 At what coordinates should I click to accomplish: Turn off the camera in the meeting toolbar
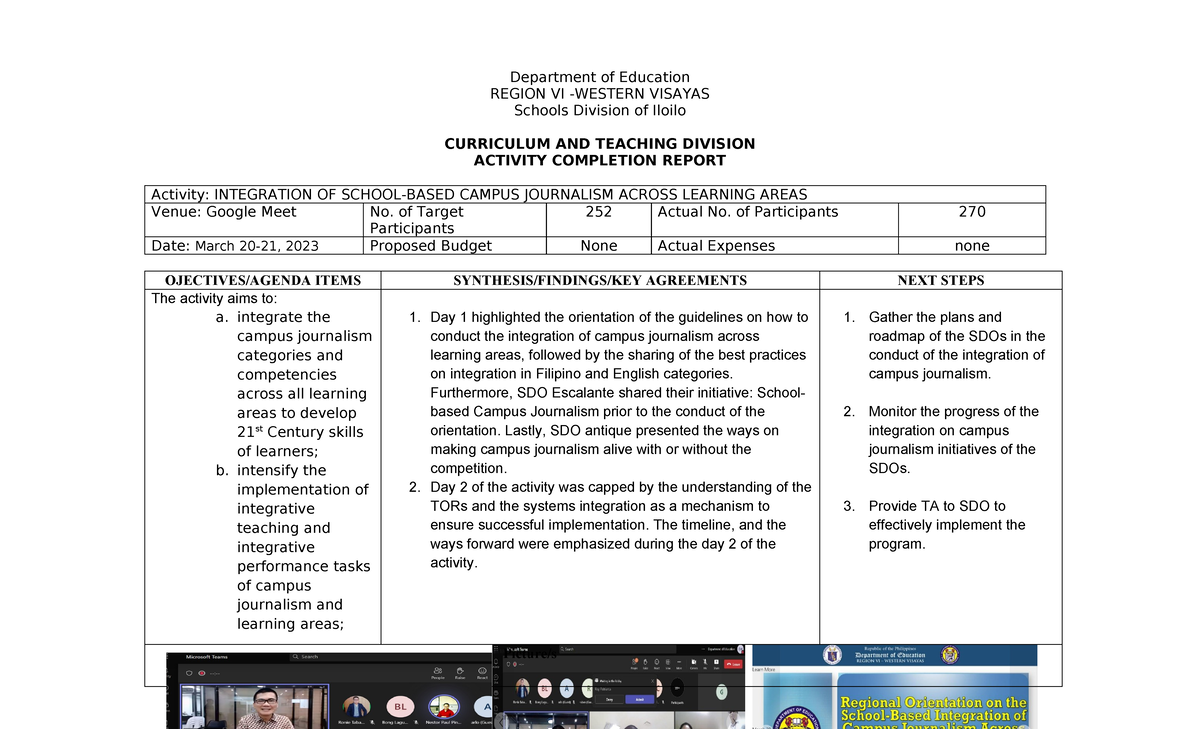pos(693,663)
